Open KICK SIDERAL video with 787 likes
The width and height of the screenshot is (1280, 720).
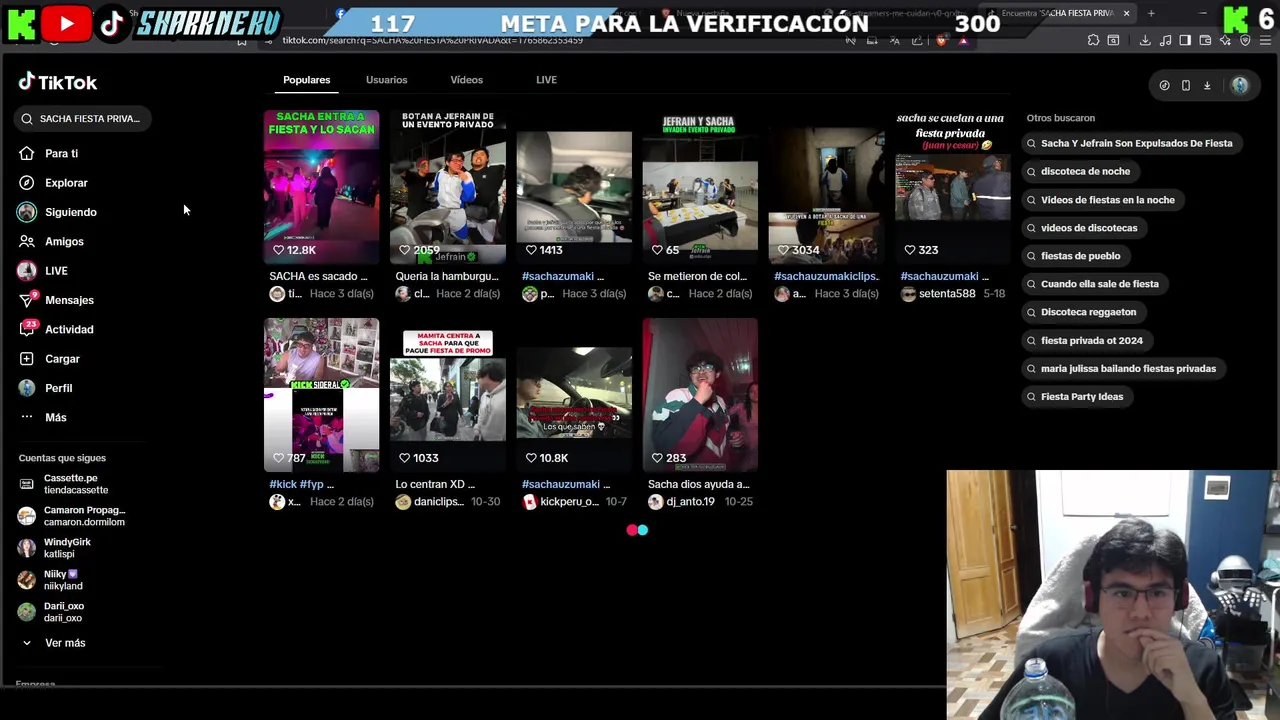pyautogui.click(x=321, y=395)
